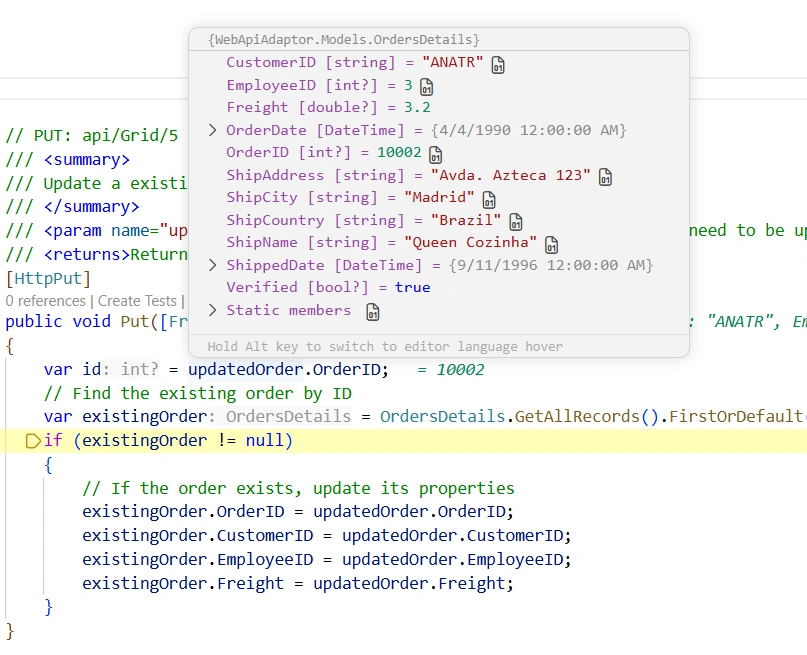Select the ShipCity [string] property name
The width and height of the screenshot is (807, 655).
(x=302, y=197)
